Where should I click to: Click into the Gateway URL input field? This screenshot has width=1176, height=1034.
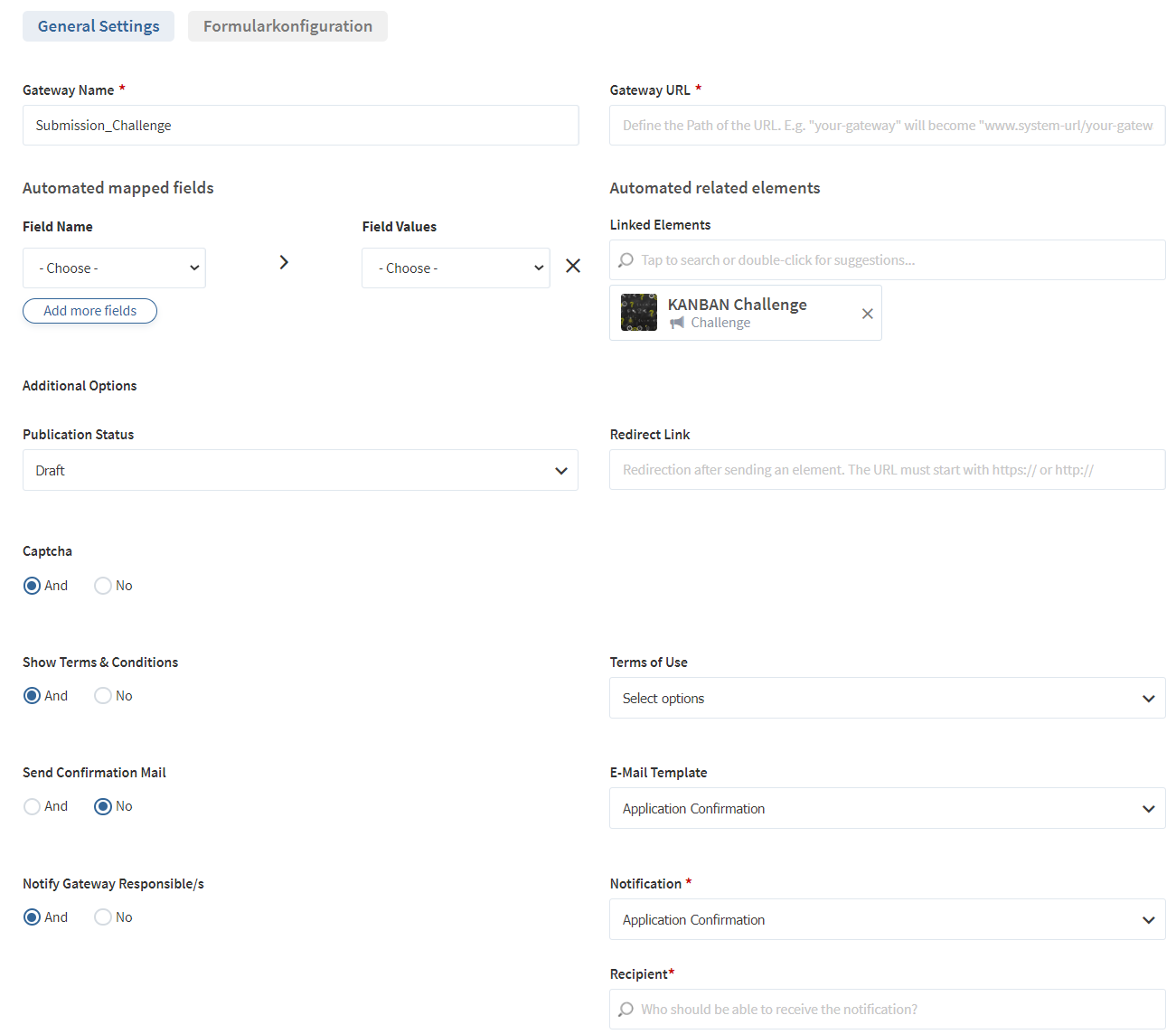coord(887,126)
